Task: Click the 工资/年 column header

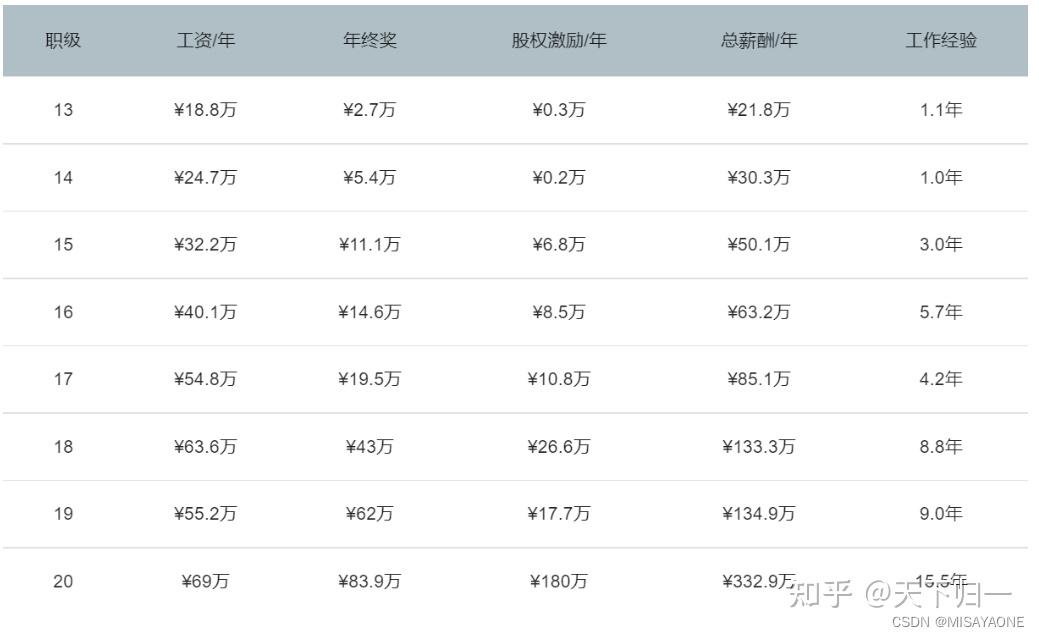Action: coord(206,41)
